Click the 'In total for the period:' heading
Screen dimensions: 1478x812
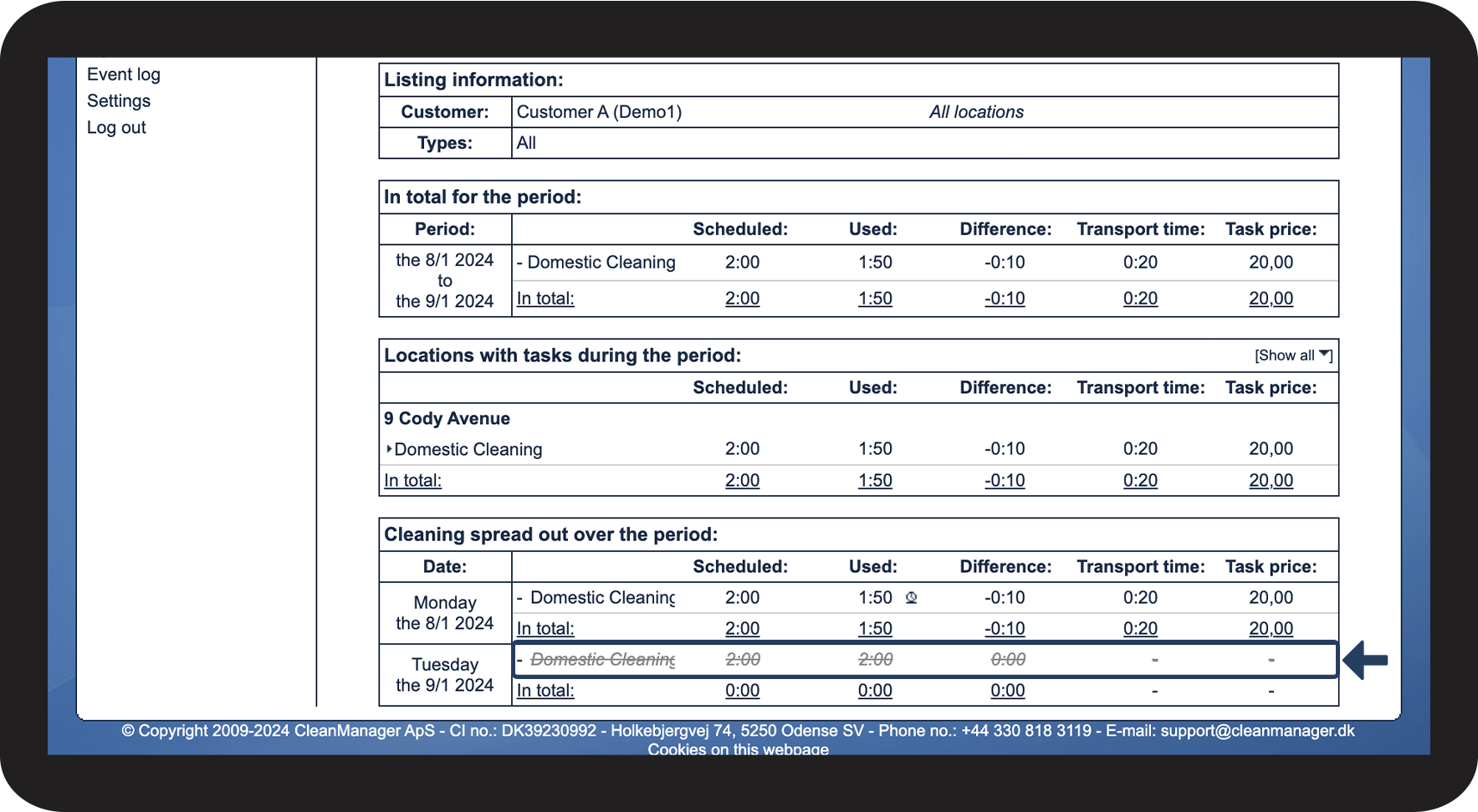pos(483,197)
